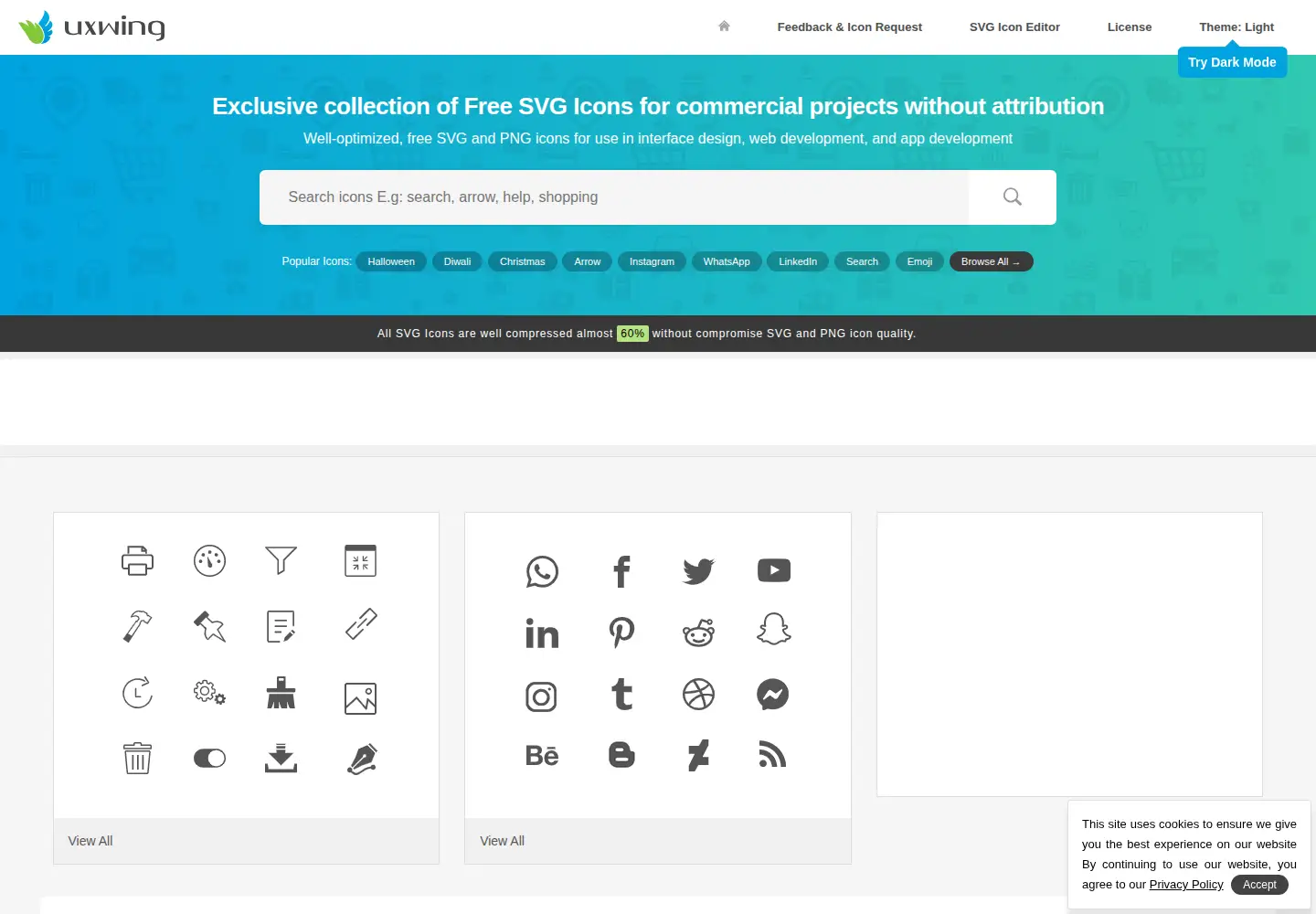The width and height of the screenshot is (1316, 914).
Task: Click the printer icon
Action: click(137, 560)
